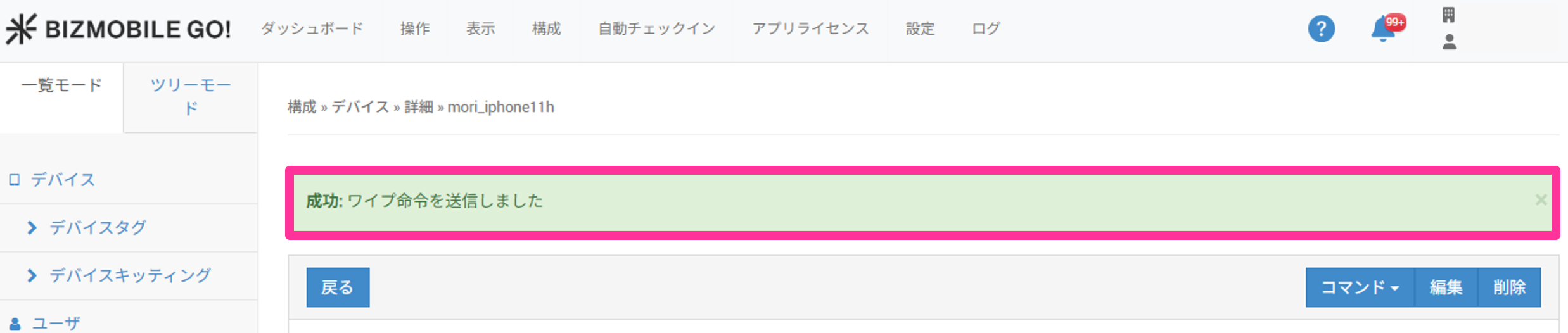Viewport: 1568px width, 333px height.
Task: Expand the デバイスタグ chevron
Action: [32, 228]
